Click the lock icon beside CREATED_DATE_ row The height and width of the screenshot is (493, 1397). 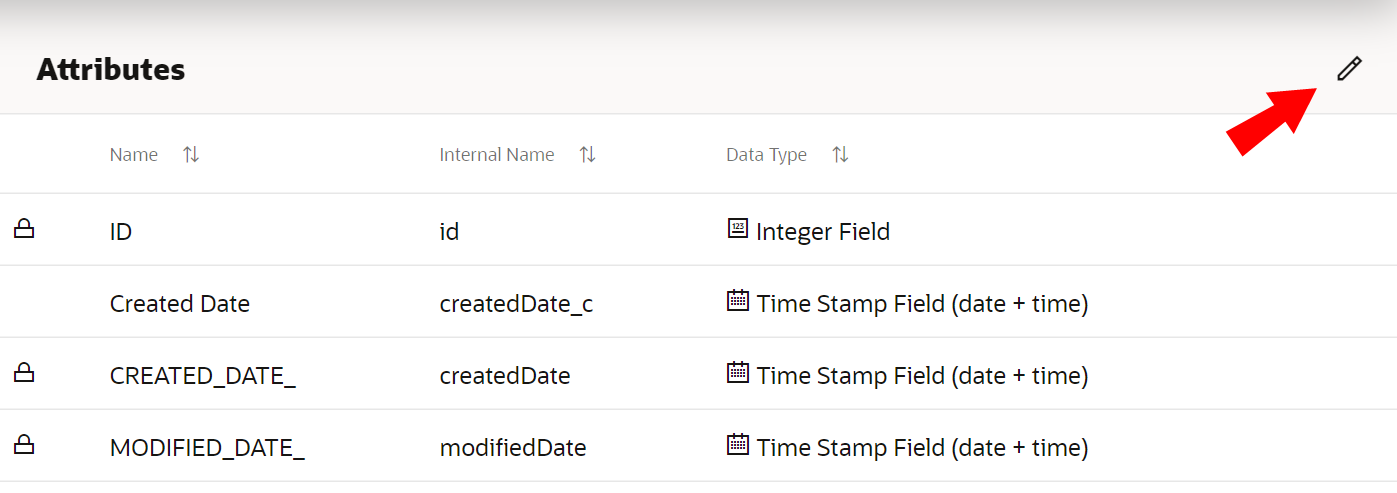(x=24, y=374)
